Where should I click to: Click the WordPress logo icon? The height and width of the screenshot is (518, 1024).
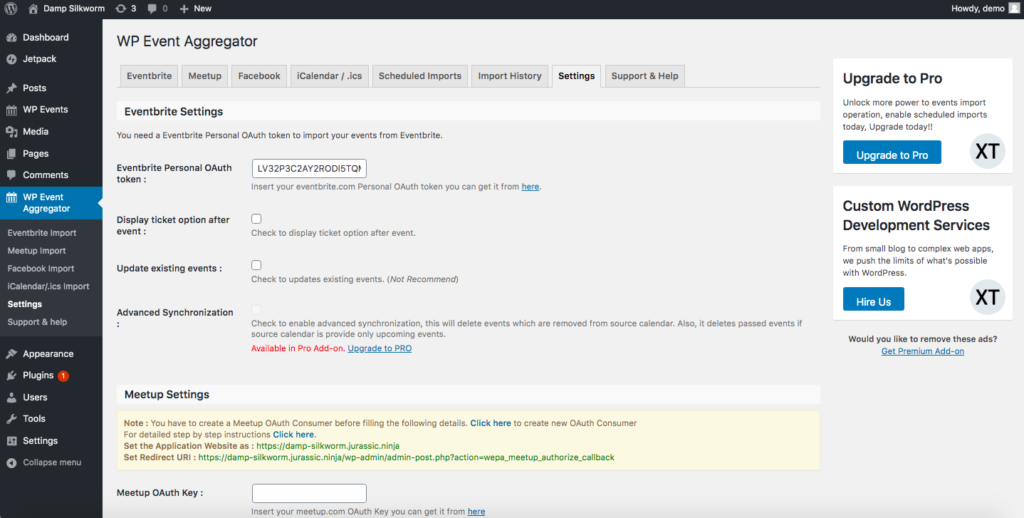10,8
